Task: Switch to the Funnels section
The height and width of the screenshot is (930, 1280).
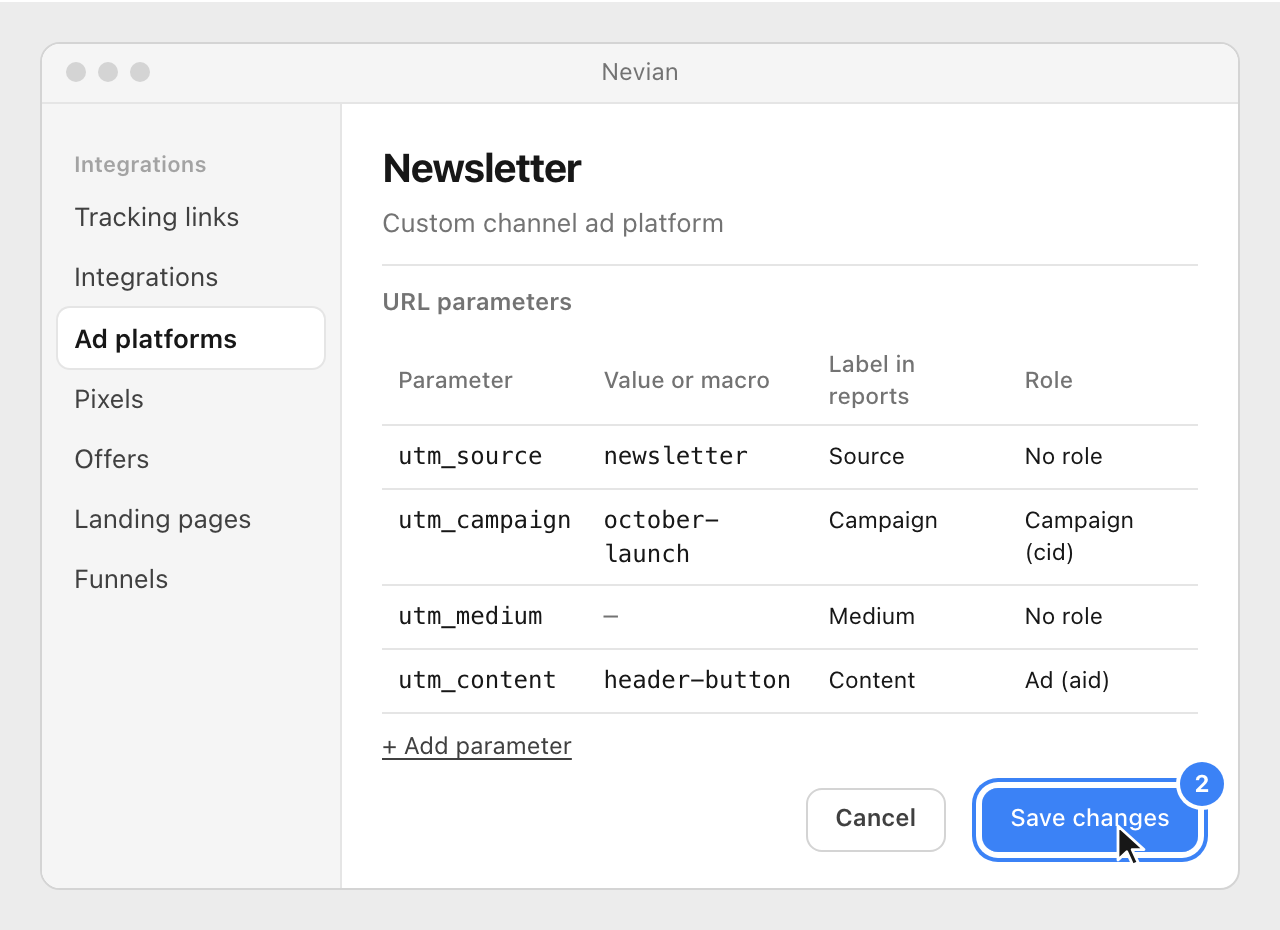Action: coord(121,579)
